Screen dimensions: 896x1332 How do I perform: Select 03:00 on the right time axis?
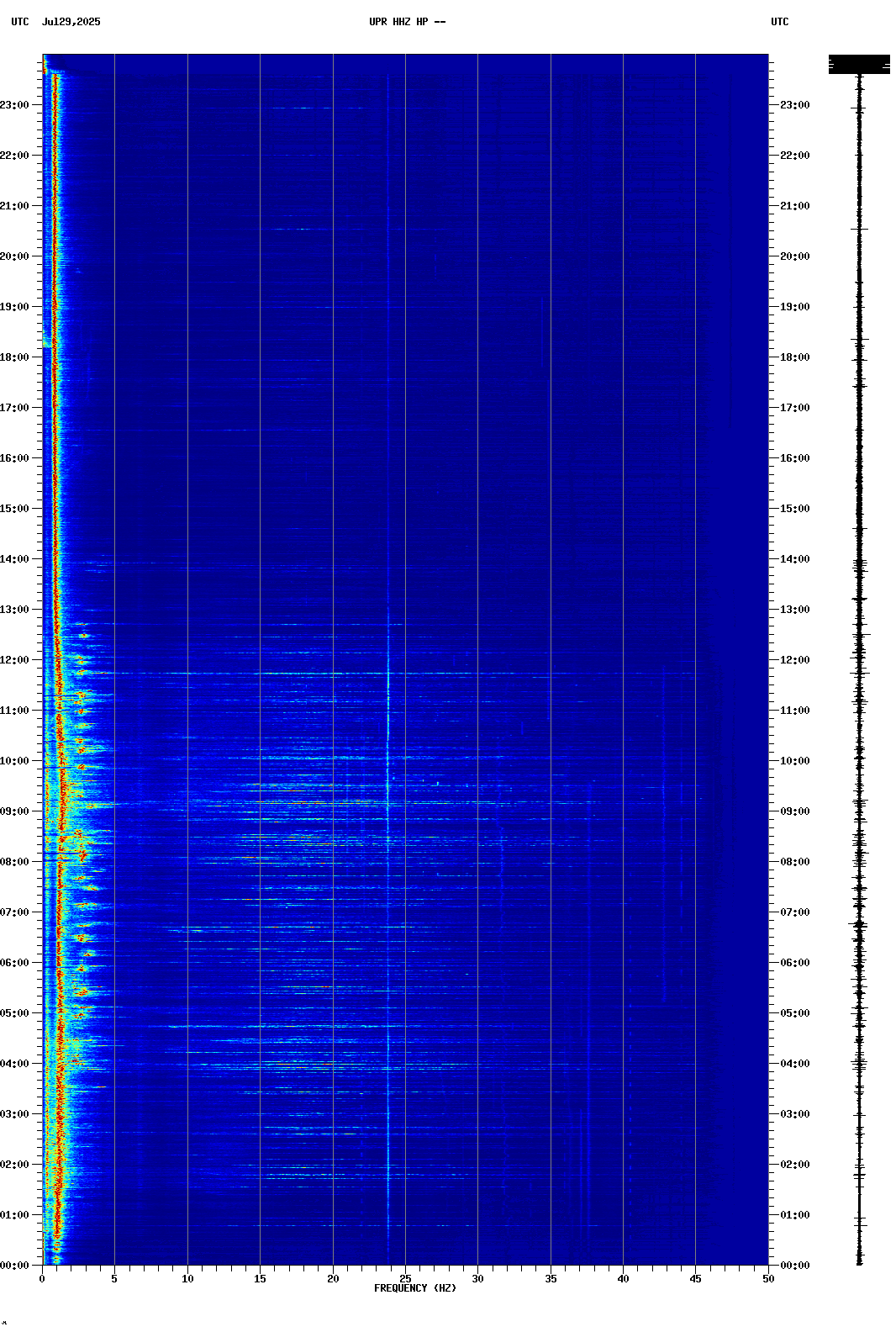click(x=795, y=1114)
